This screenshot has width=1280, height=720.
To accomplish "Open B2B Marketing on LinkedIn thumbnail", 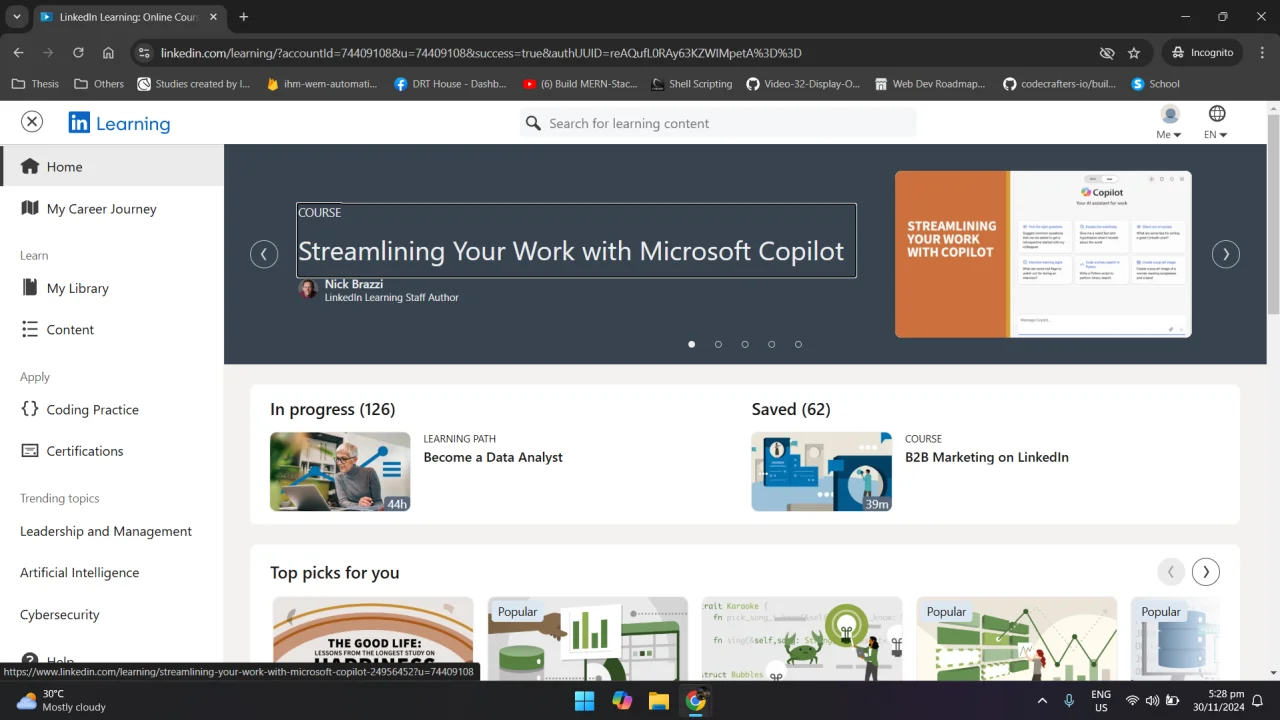I will [x=822, y=471].
